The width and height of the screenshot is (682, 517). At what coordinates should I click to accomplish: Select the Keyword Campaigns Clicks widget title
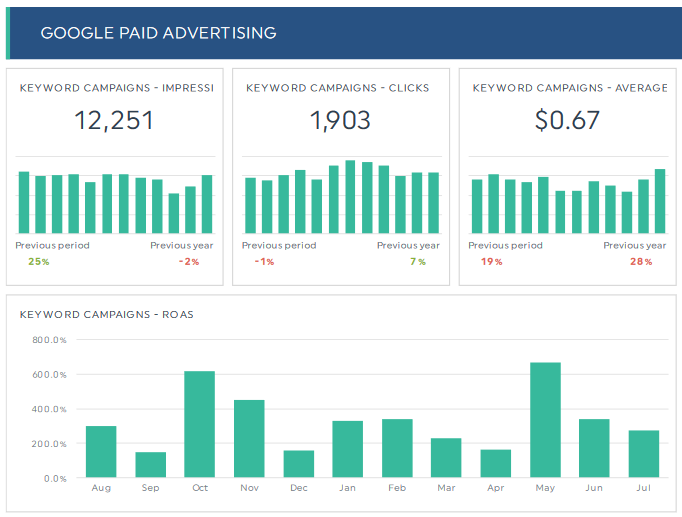click(337, 88)
